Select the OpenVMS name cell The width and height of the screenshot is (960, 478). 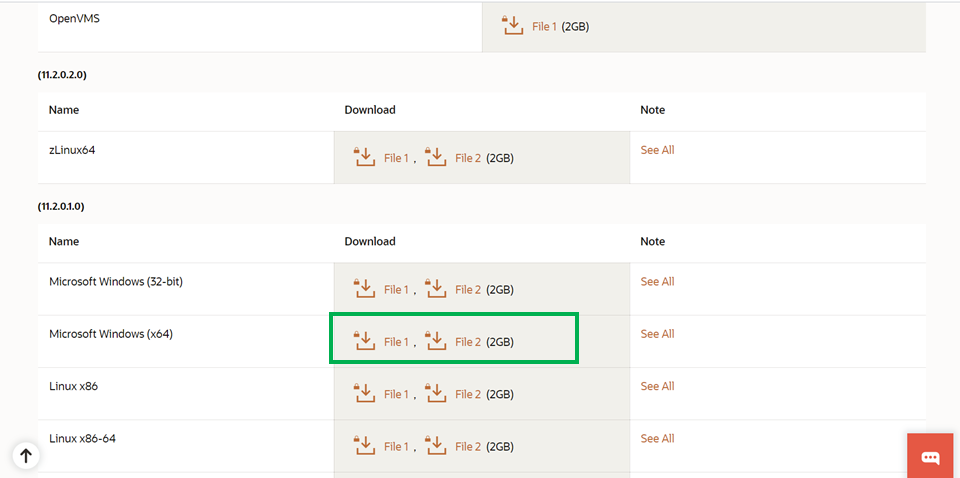pyautogui.click(x=74, y=18)
